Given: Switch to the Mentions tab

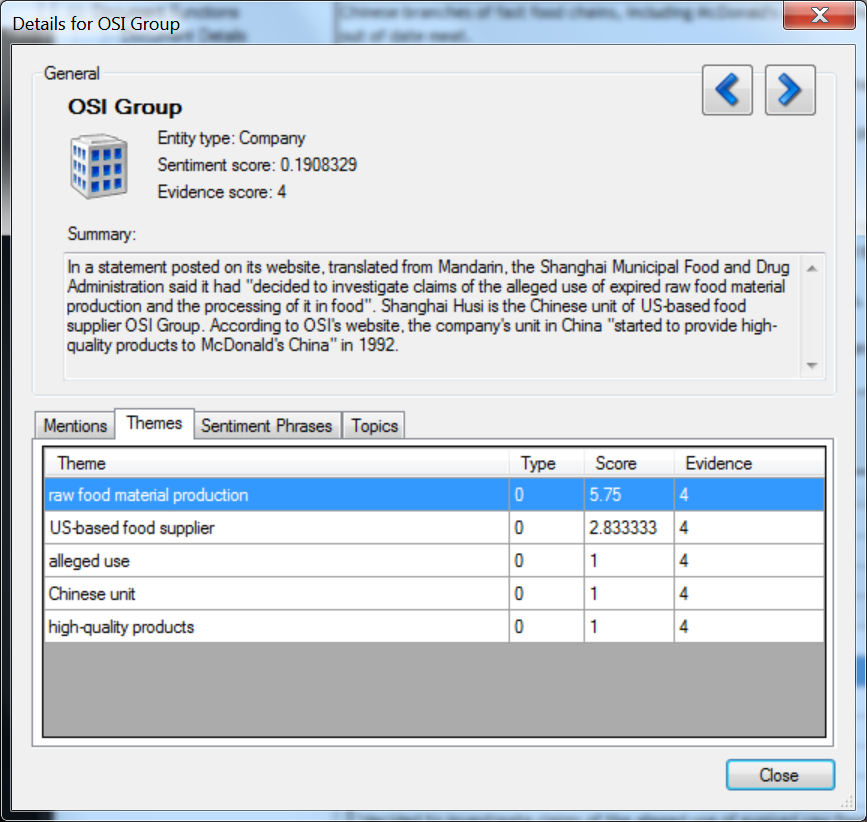Looking at the screenshot, I should click(x=75, y=426).
